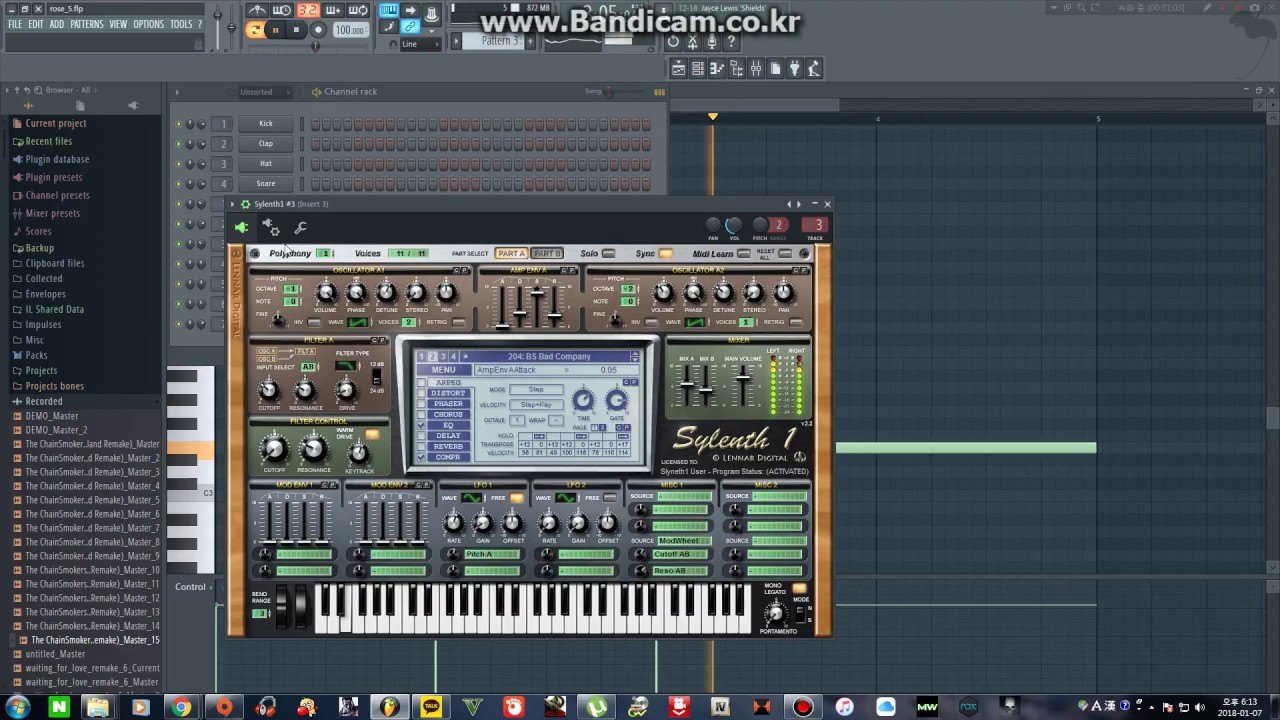Click the tempo 100.000 field
This screenshot has height=720, width=1280.
click(x=349, y=30)
